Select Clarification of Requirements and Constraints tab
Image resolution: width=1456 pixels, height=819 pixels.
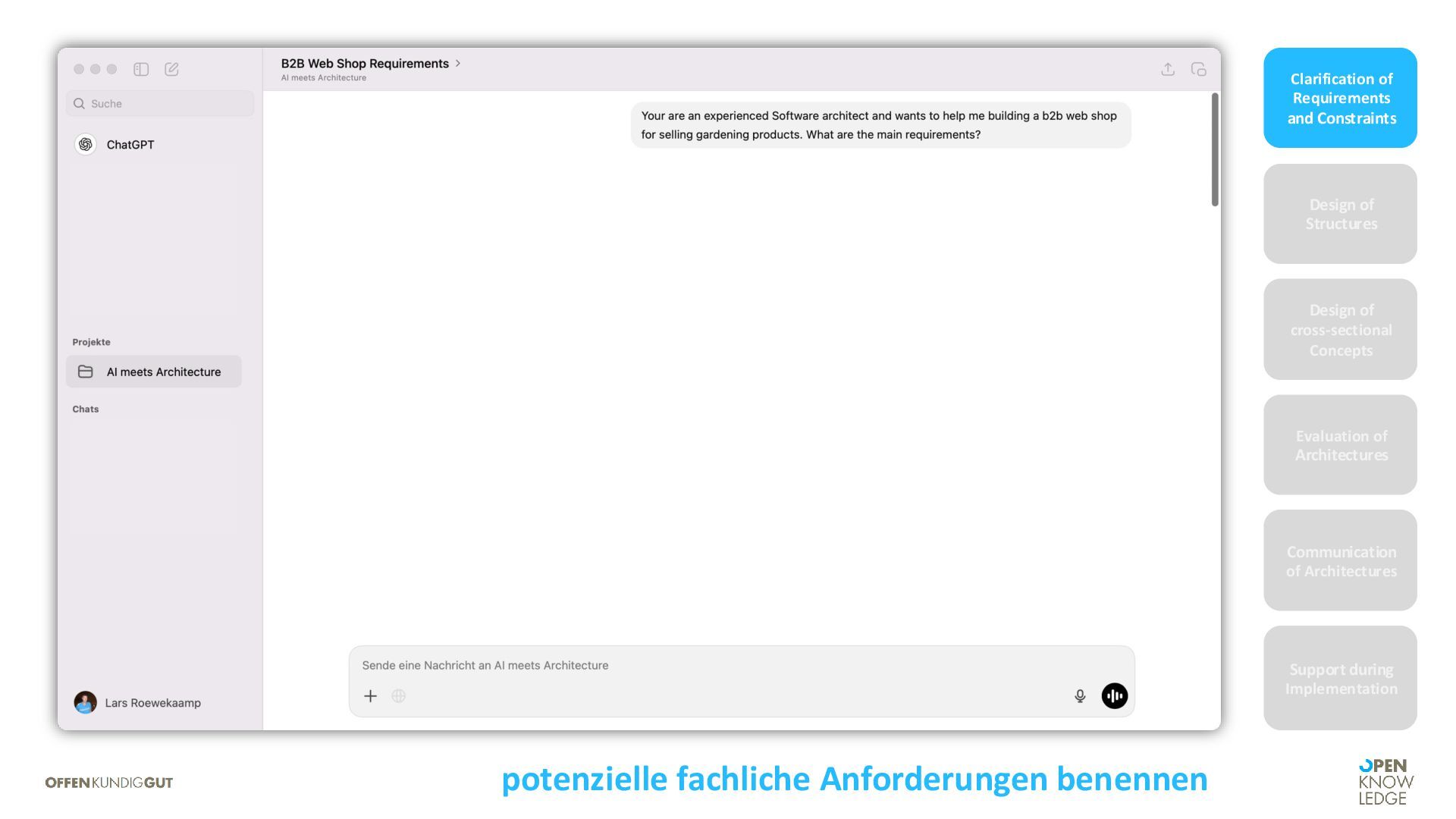pos(1340,98)
